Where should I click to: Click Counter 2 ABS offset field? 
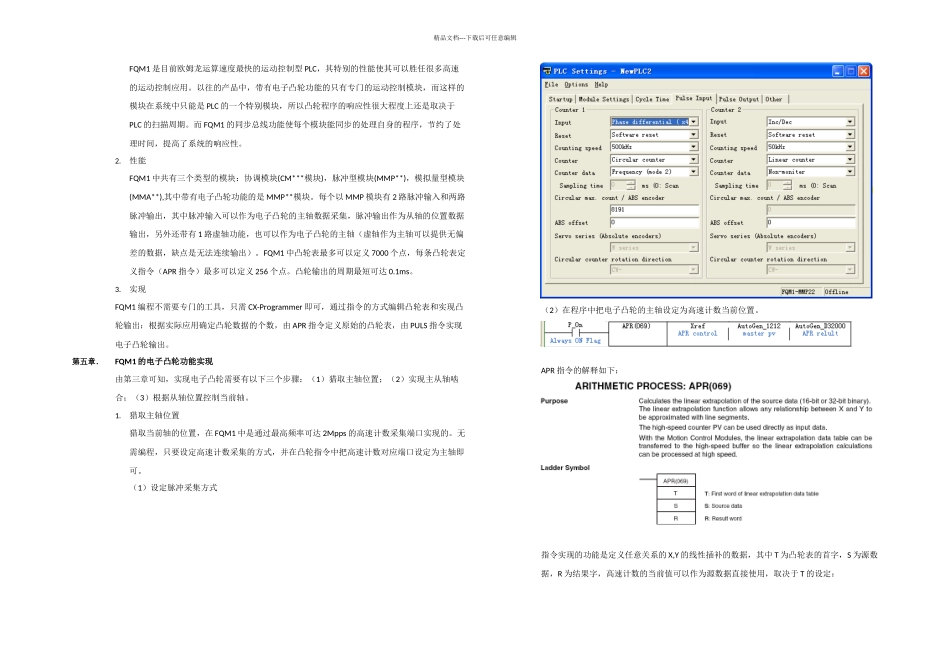click(x=811, y=222)
